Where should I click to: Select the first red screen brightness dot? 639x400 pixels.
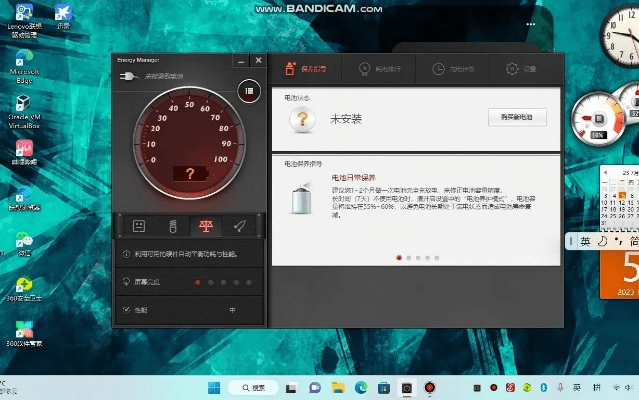tap(198, 283)
